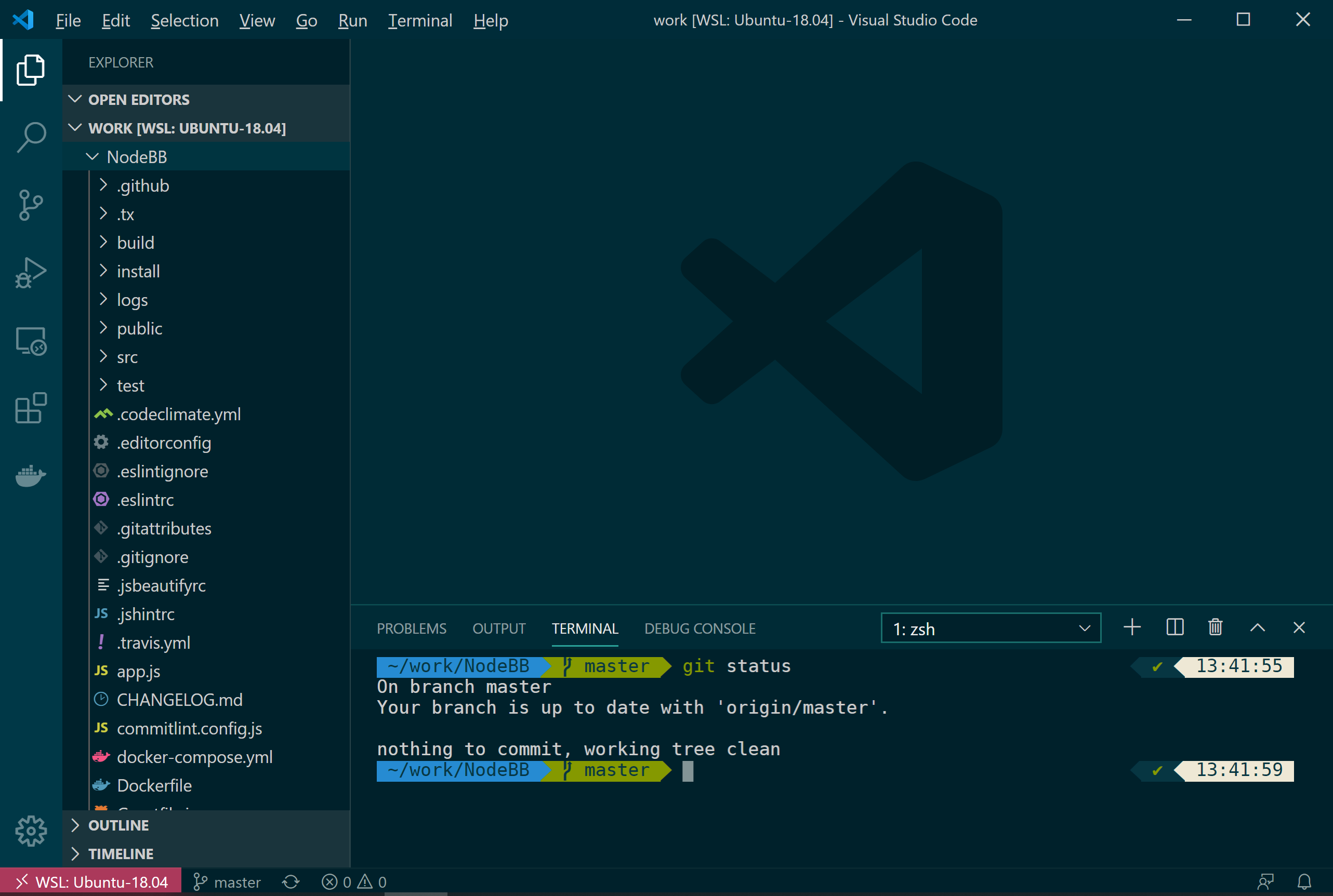Open the '1: zsh' terminal dropdown
Image resolution: width=1333 pixels, height=896 pixels.
pyautogui.click(x=991, y=628)
